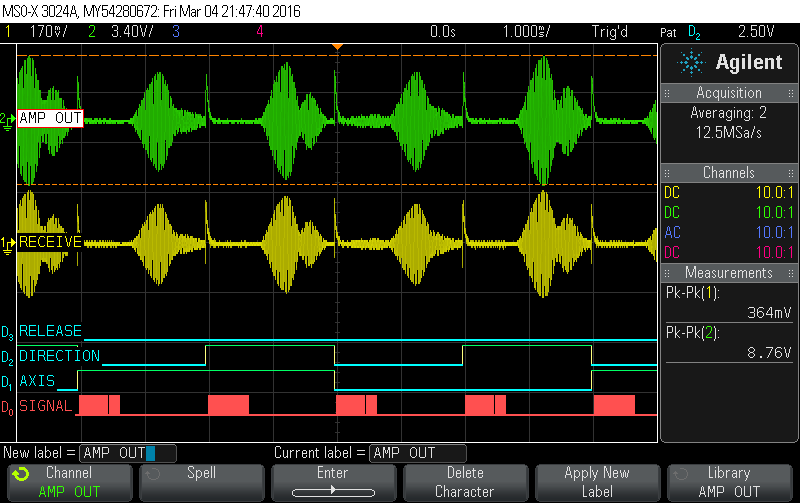Open the Acquisition panel header
The image size is (800, 503).
point(729,93)
